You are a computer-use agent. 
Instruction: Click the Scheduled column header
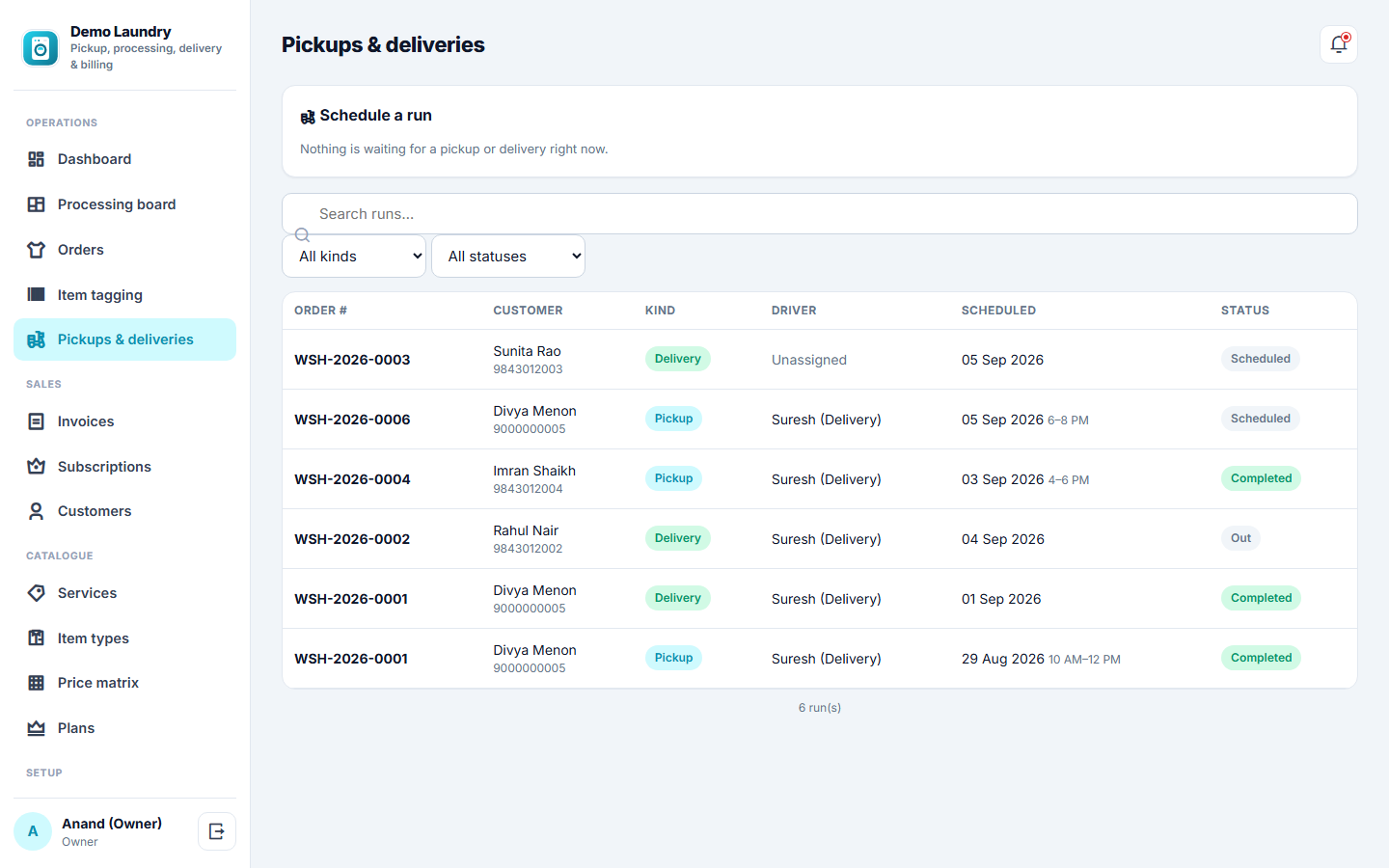998,311
